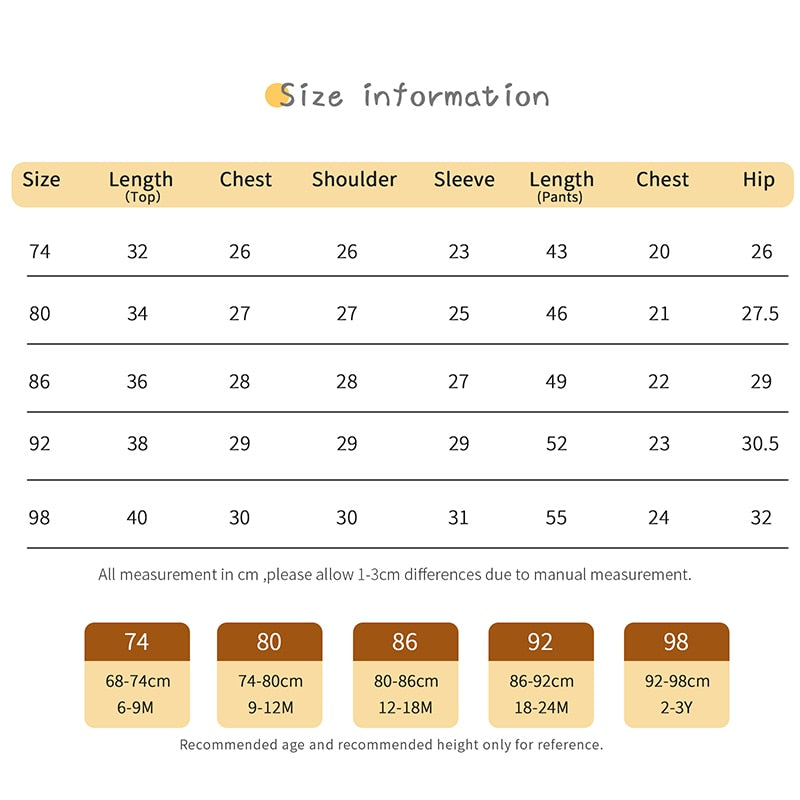Image resolution: width=800 pixels, height=800 pixels.
Task: Select the brown 80 size badge
Action: 269,642
